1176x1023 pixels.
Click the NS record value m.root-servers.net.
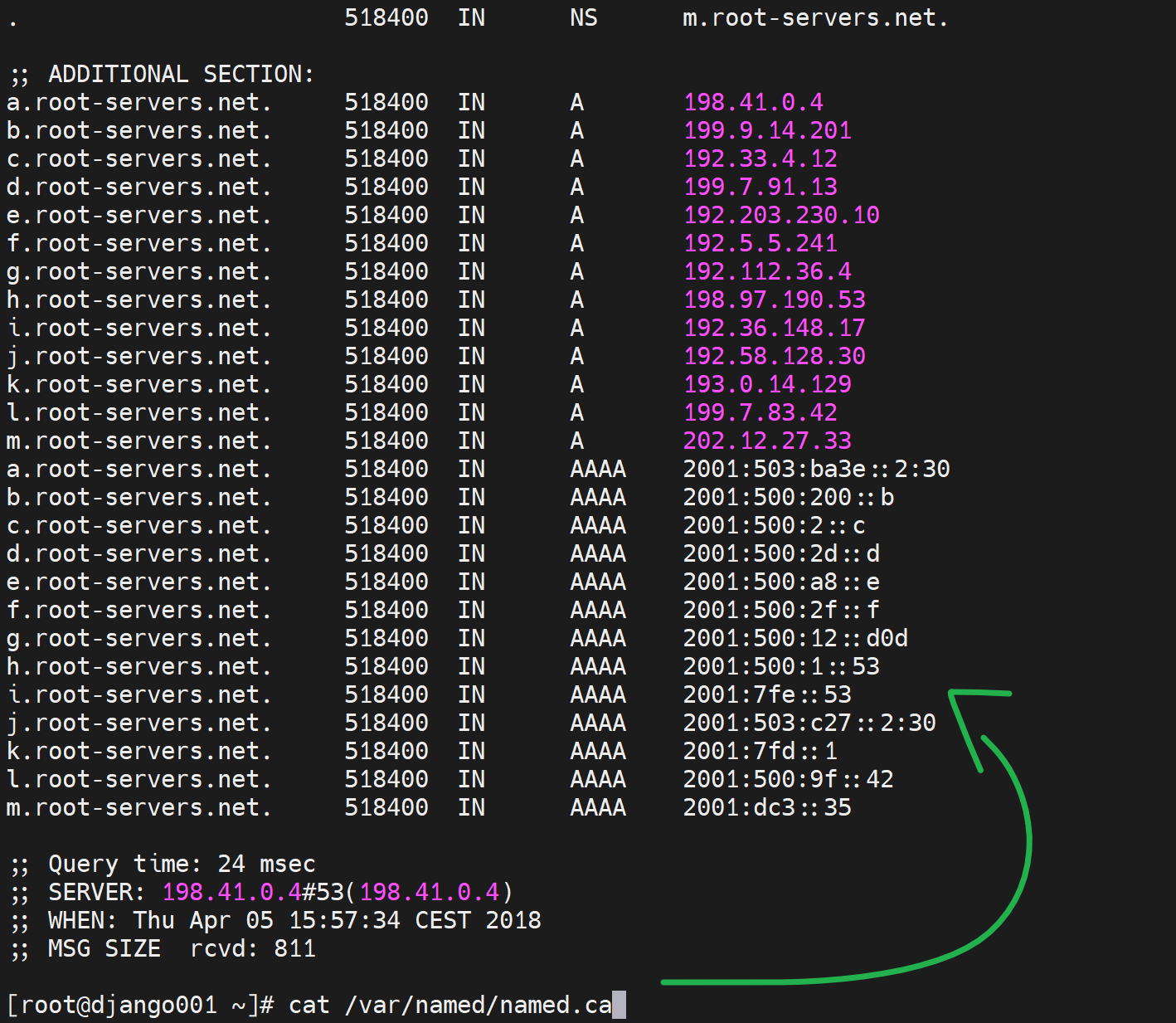[x=814, y=17]
